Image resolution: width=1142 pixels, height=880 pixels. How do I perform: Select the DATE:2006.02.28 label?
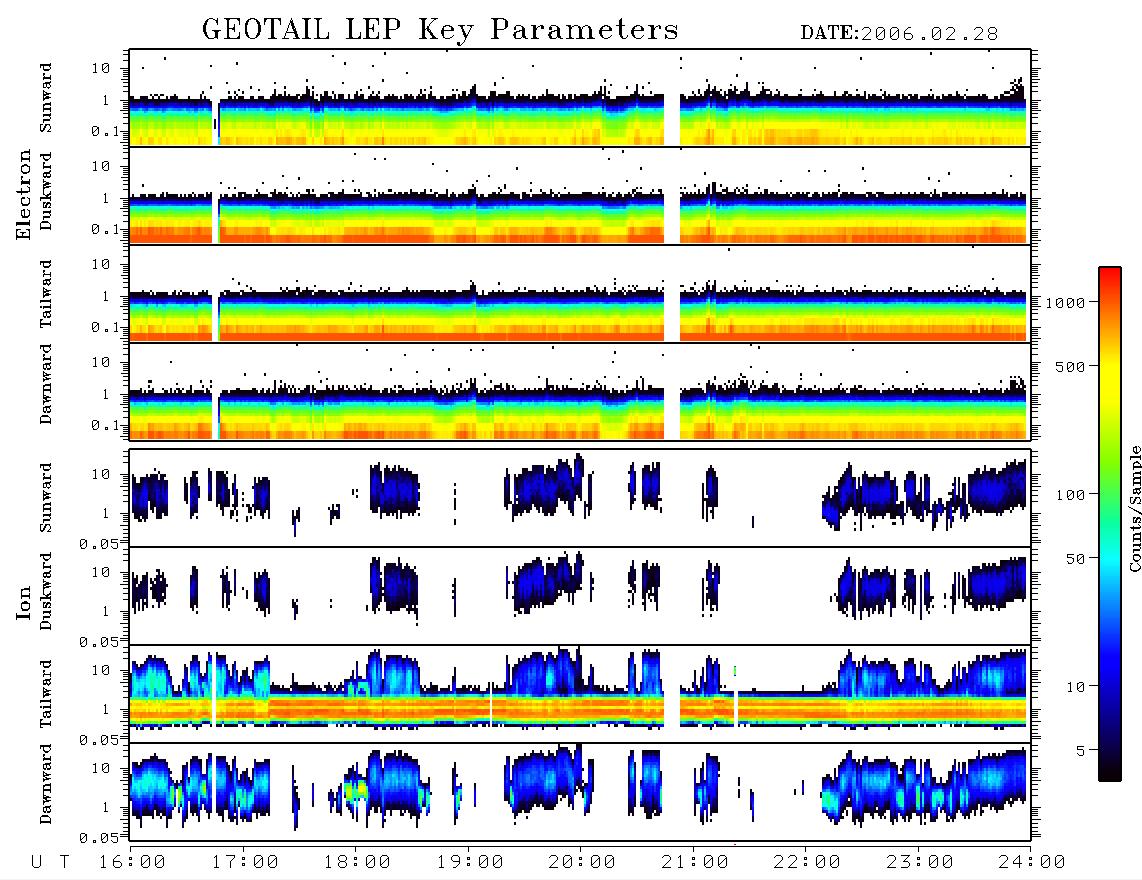899,34
